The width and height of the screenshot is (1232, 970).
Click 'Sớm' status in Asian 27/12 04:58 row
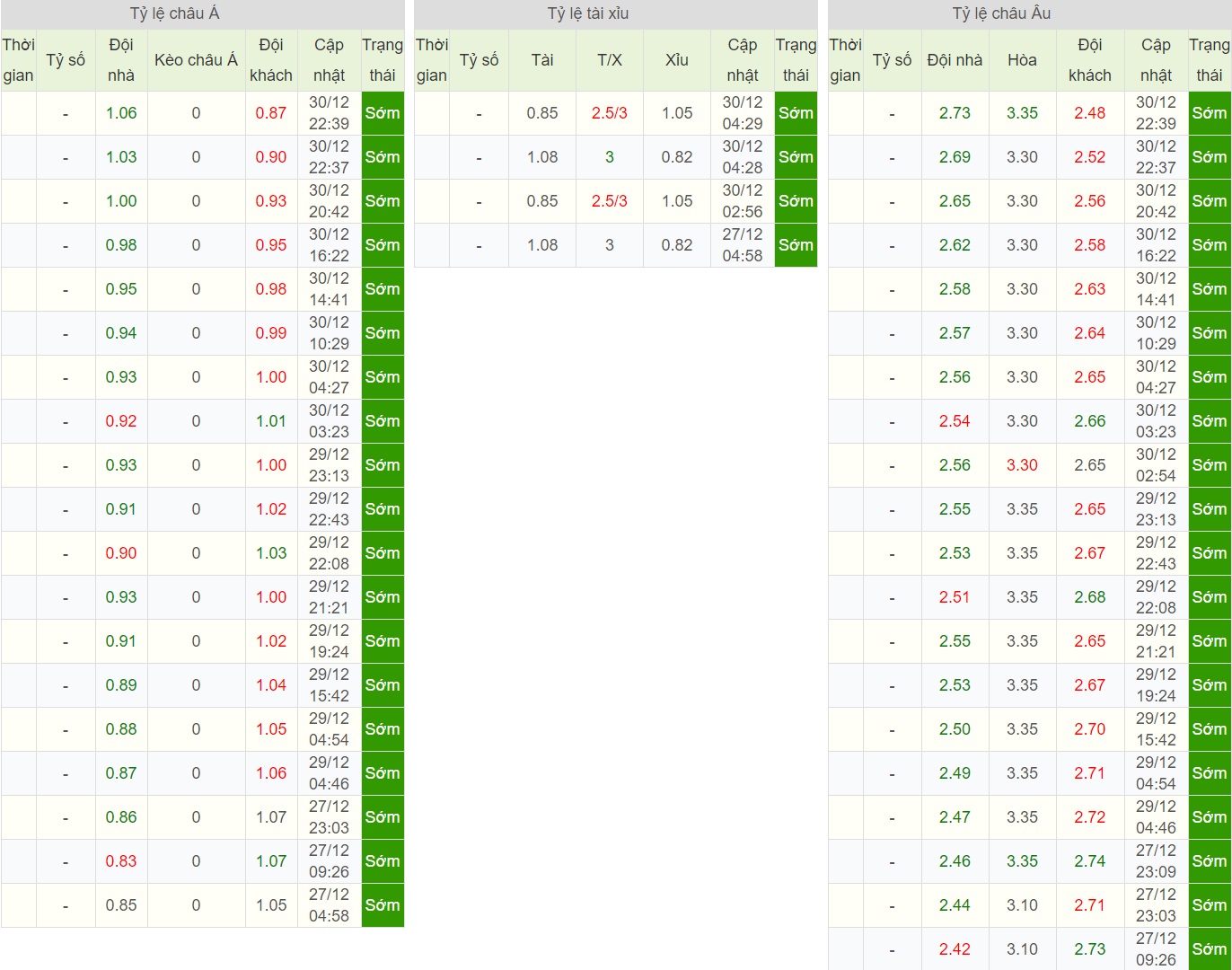(383, 905)
